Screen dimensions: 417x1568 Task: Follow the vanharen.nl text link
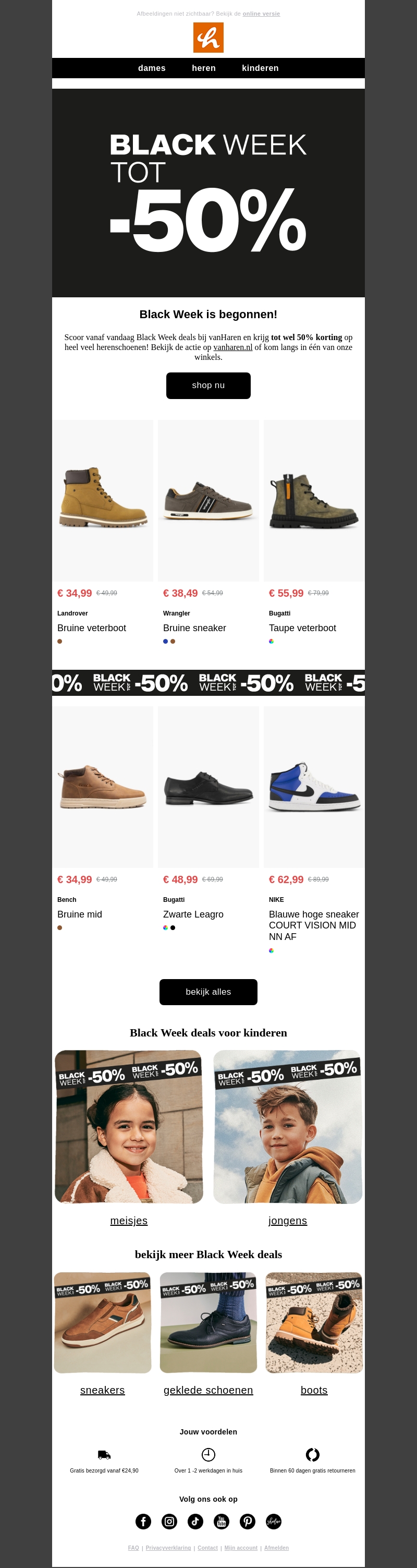point(233,347)
